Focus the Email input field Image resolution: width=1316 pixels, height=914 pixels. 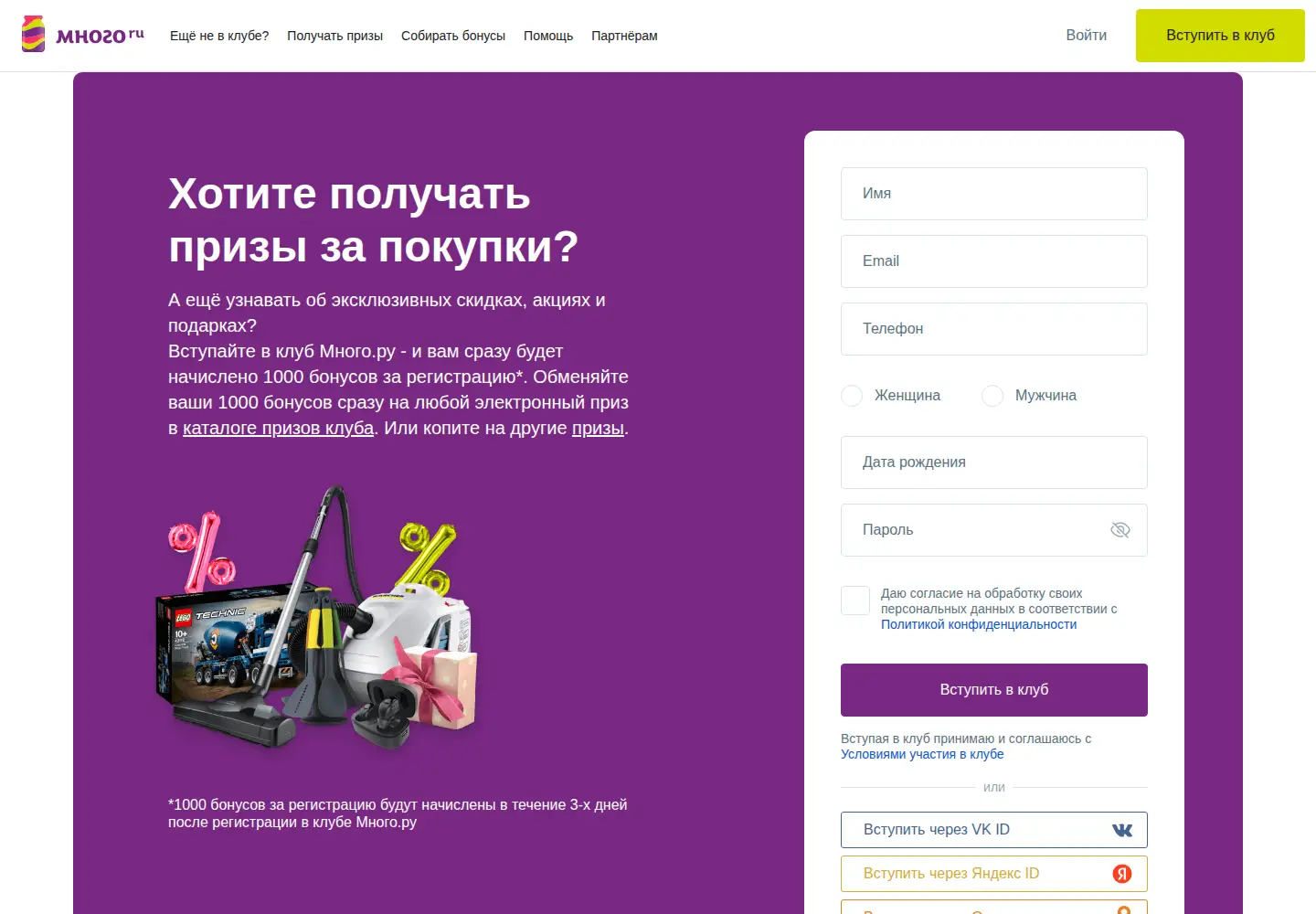(994, 261)
